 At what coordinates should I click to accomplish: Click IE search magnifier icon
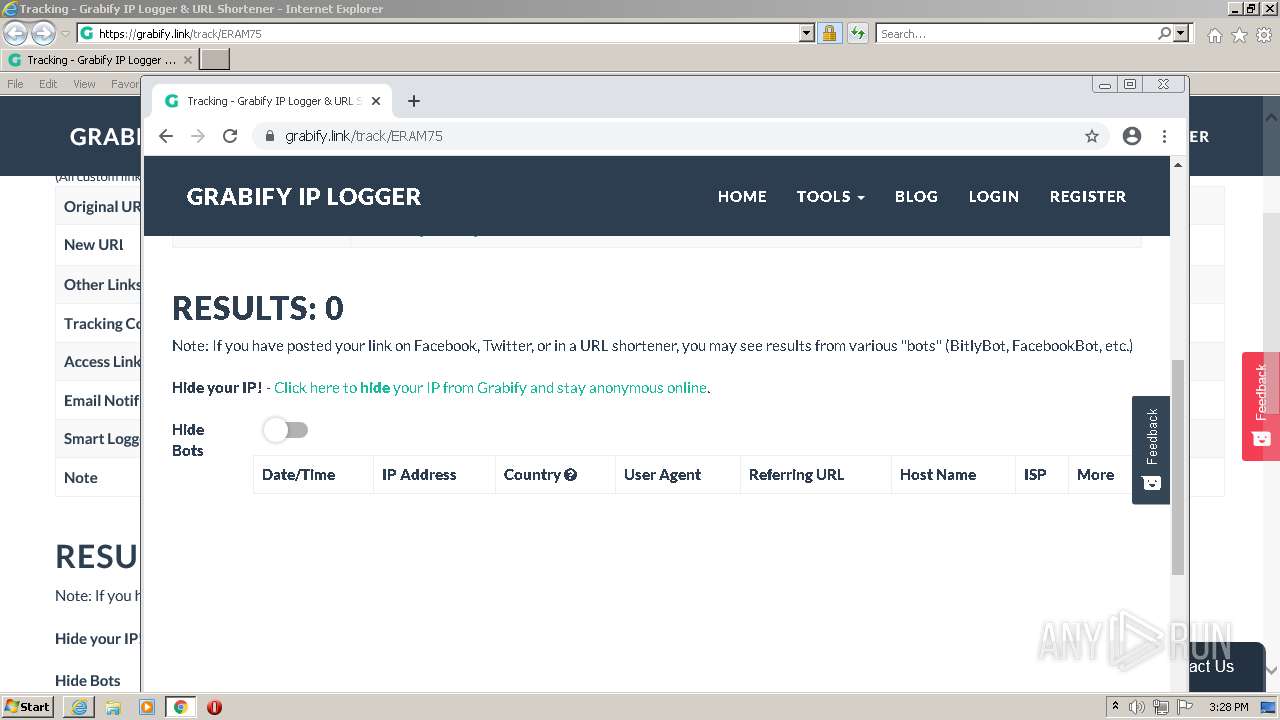[1164, 33]
